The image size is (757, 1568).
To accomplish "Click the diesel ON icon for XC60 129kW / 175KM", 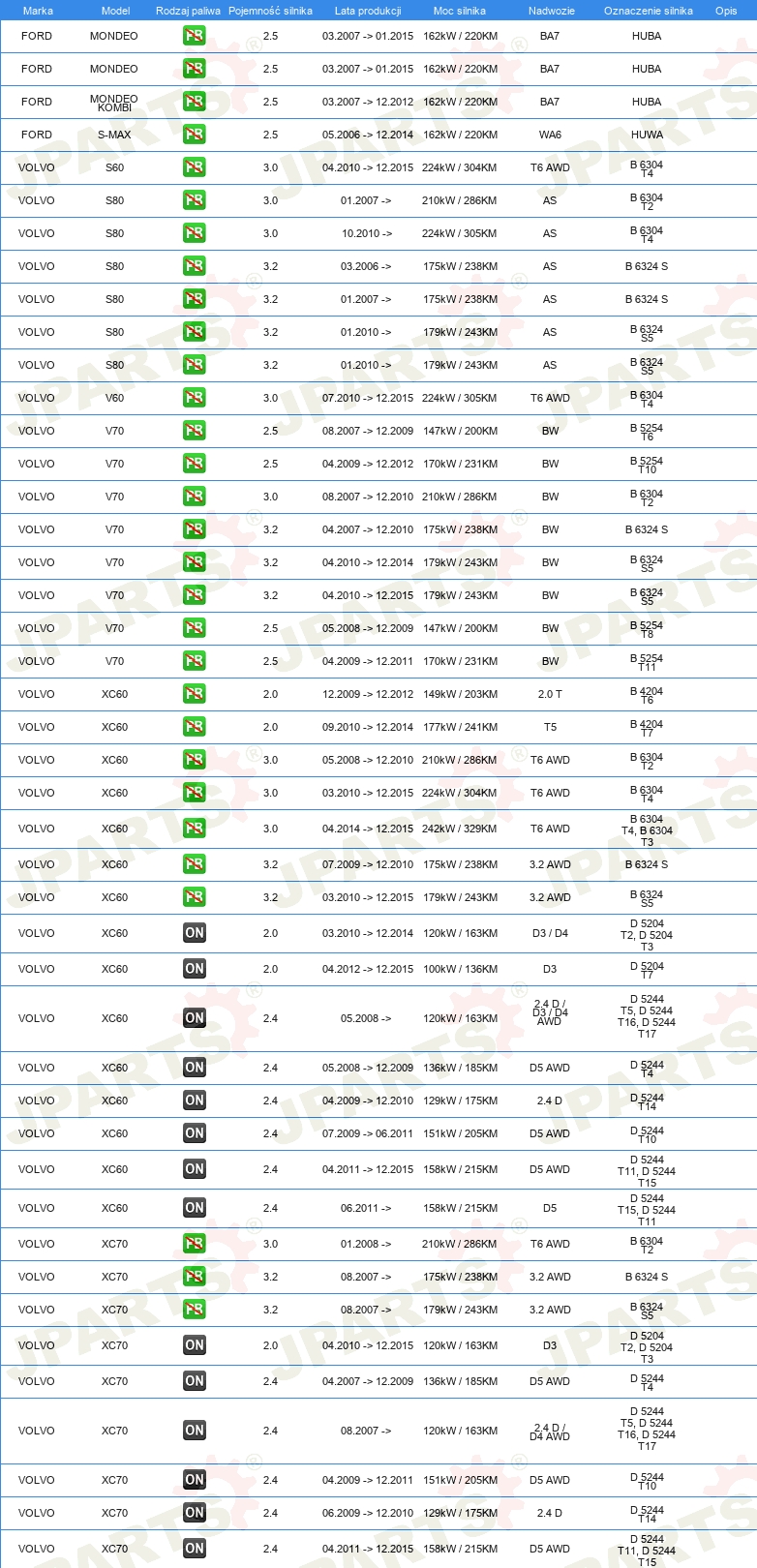I will click(x=195, y=1101).
